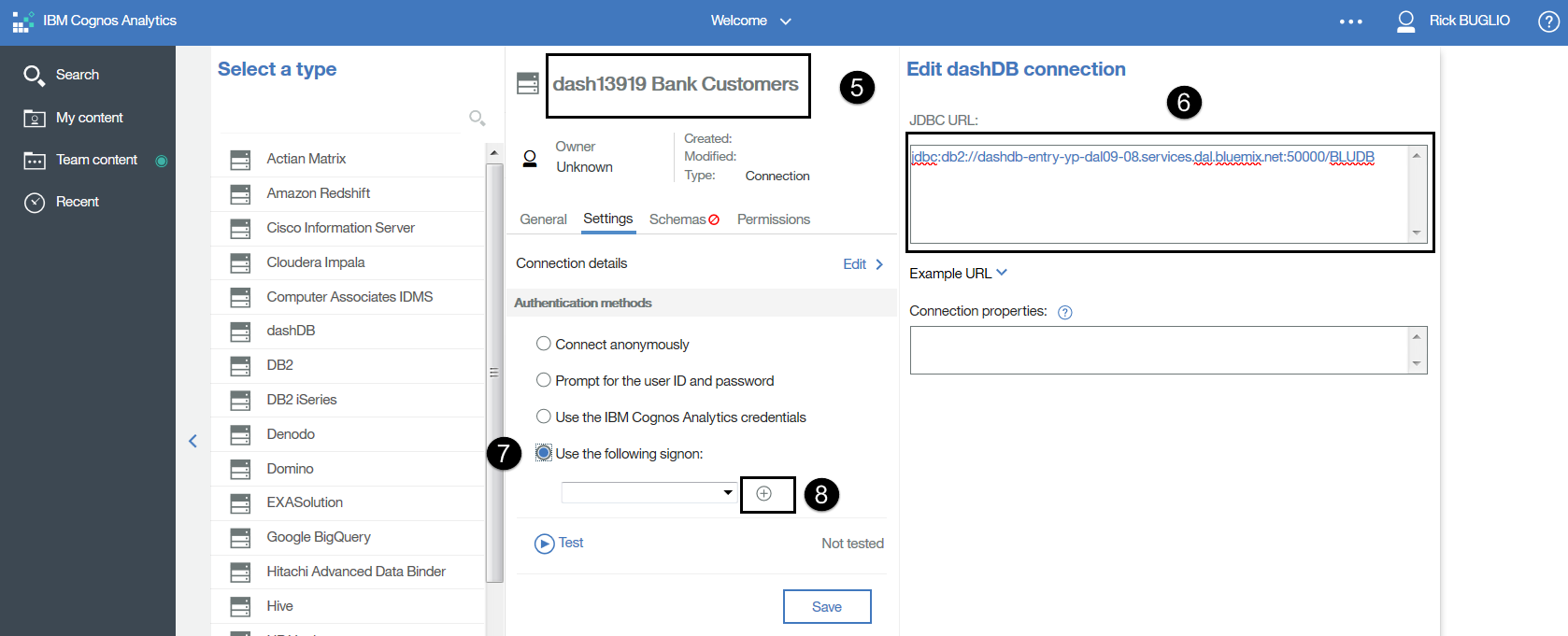Open the more options ellipsis in header
The height and width of the screenshot is (636, 1568).
pyautogui.click(x=1350, y=21)
